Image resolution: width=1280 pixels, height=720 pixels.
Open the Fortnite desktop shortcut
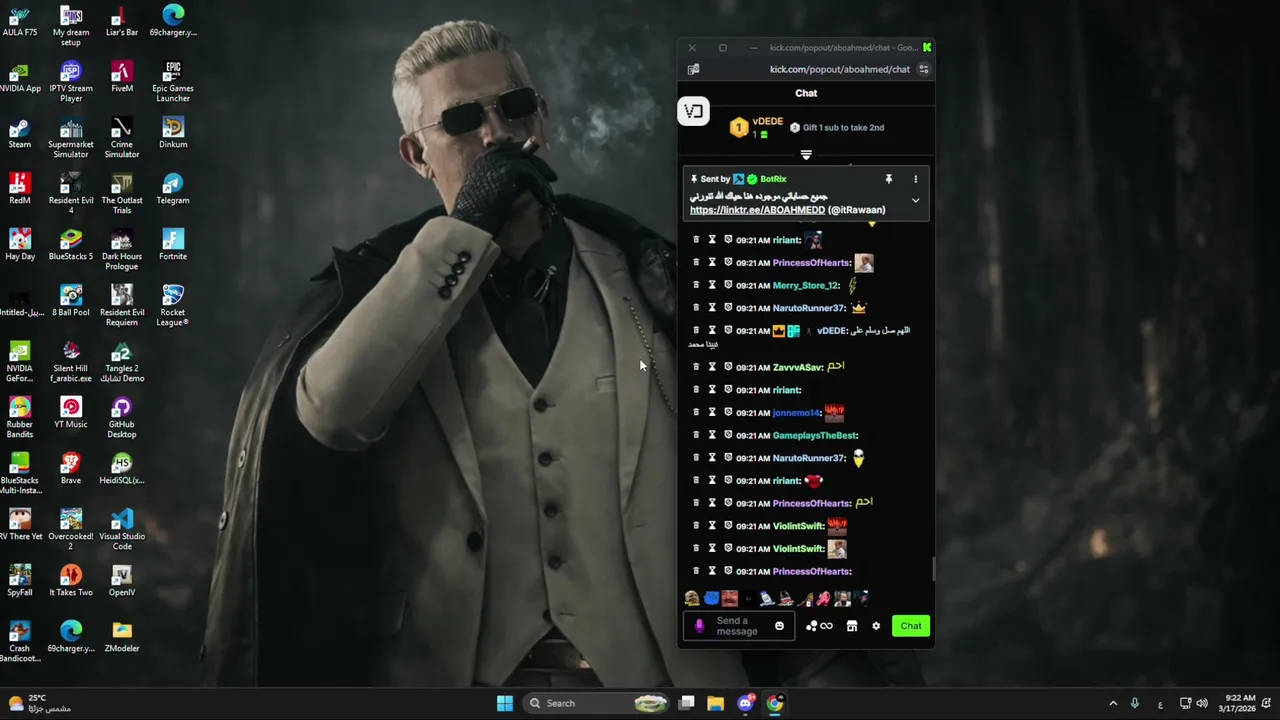click(173, 245)
